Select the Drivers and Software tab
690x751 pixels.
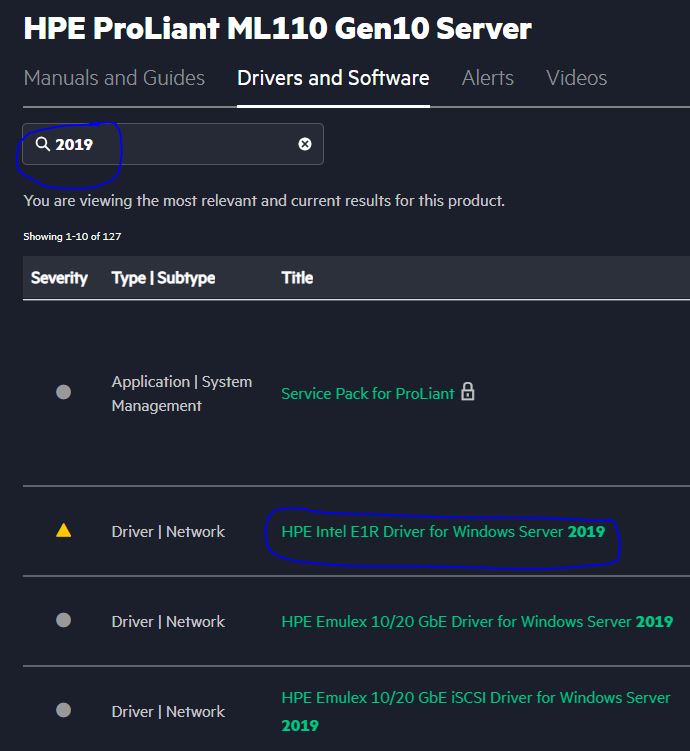(x=333, y=78)
